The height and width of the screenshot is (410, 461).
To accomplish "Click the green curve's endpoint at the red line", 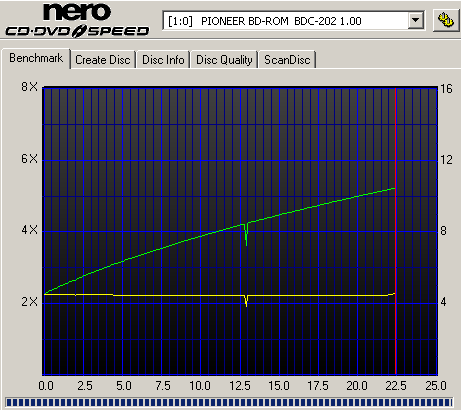I will [394, 189].
